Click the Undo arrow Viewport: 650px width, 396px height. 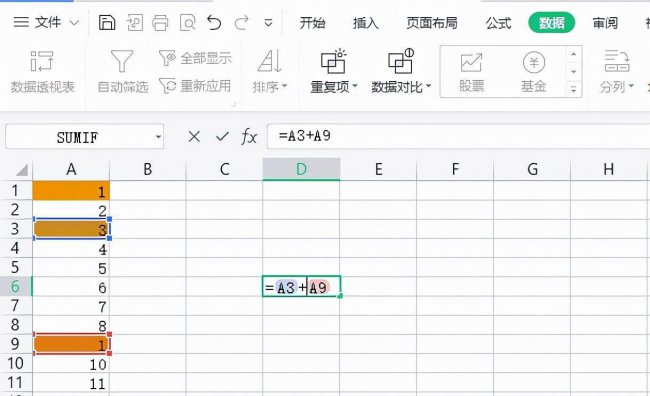point(214,22)
